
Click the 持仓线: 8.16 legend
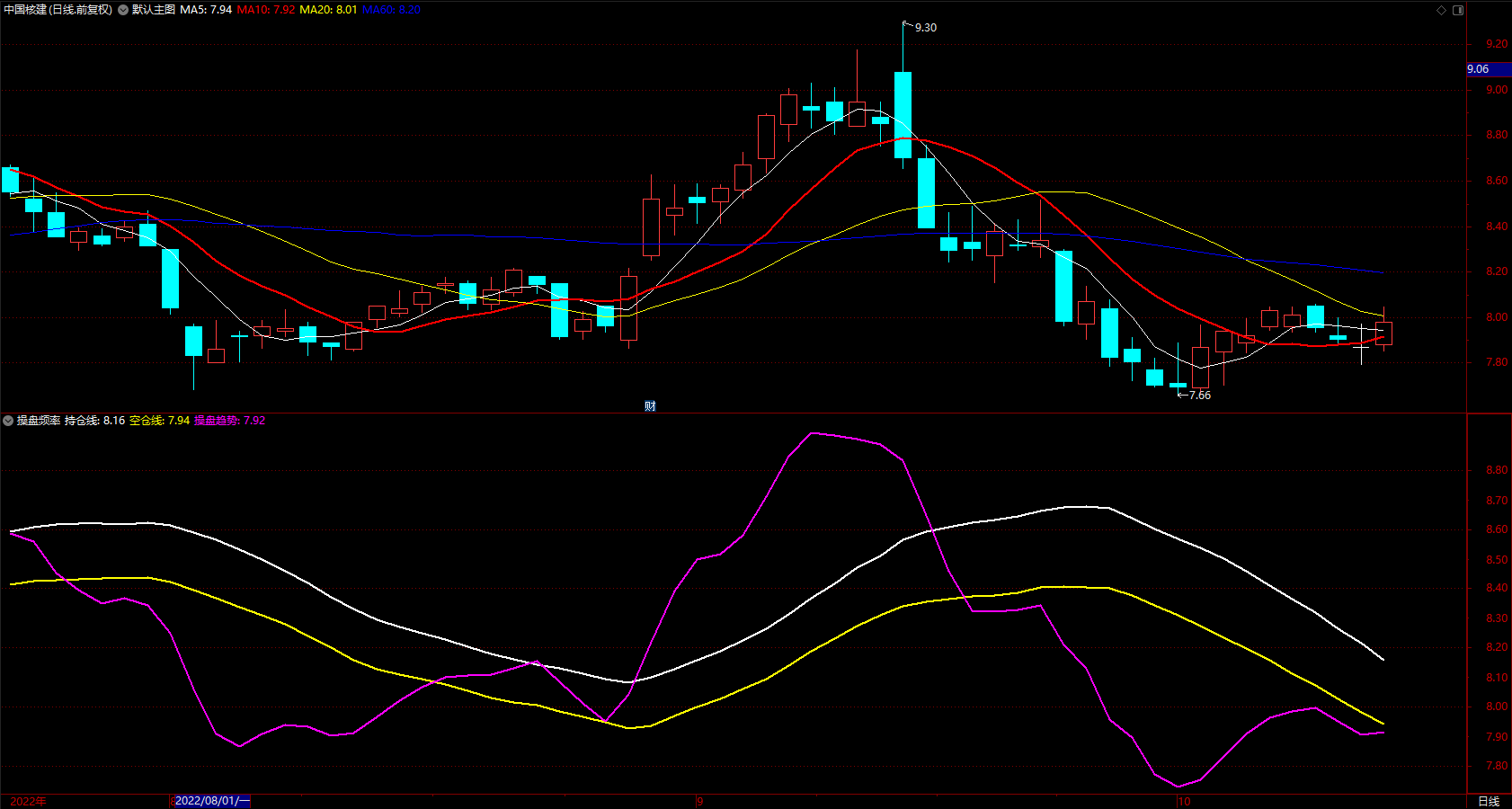[94, 421]
